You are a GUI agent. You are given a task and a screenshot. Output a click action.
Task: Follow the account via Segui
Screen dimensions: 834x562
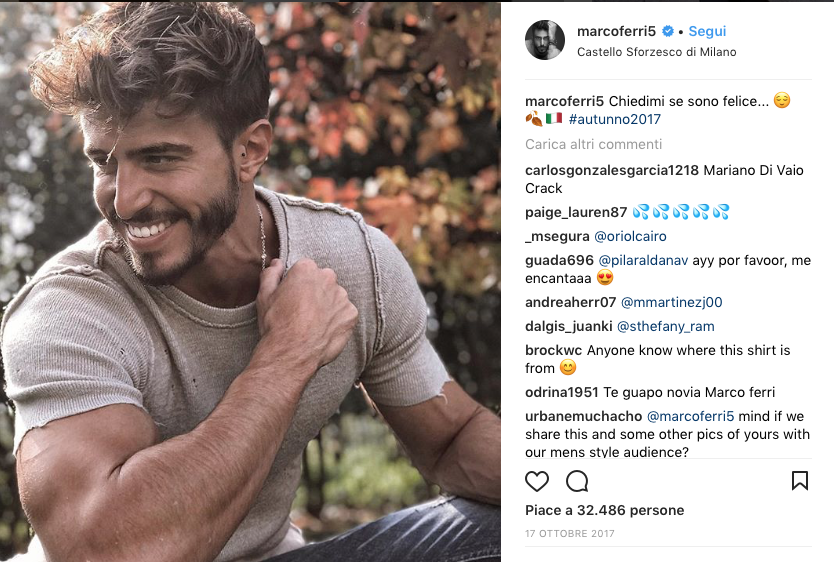tap(707, 31)
